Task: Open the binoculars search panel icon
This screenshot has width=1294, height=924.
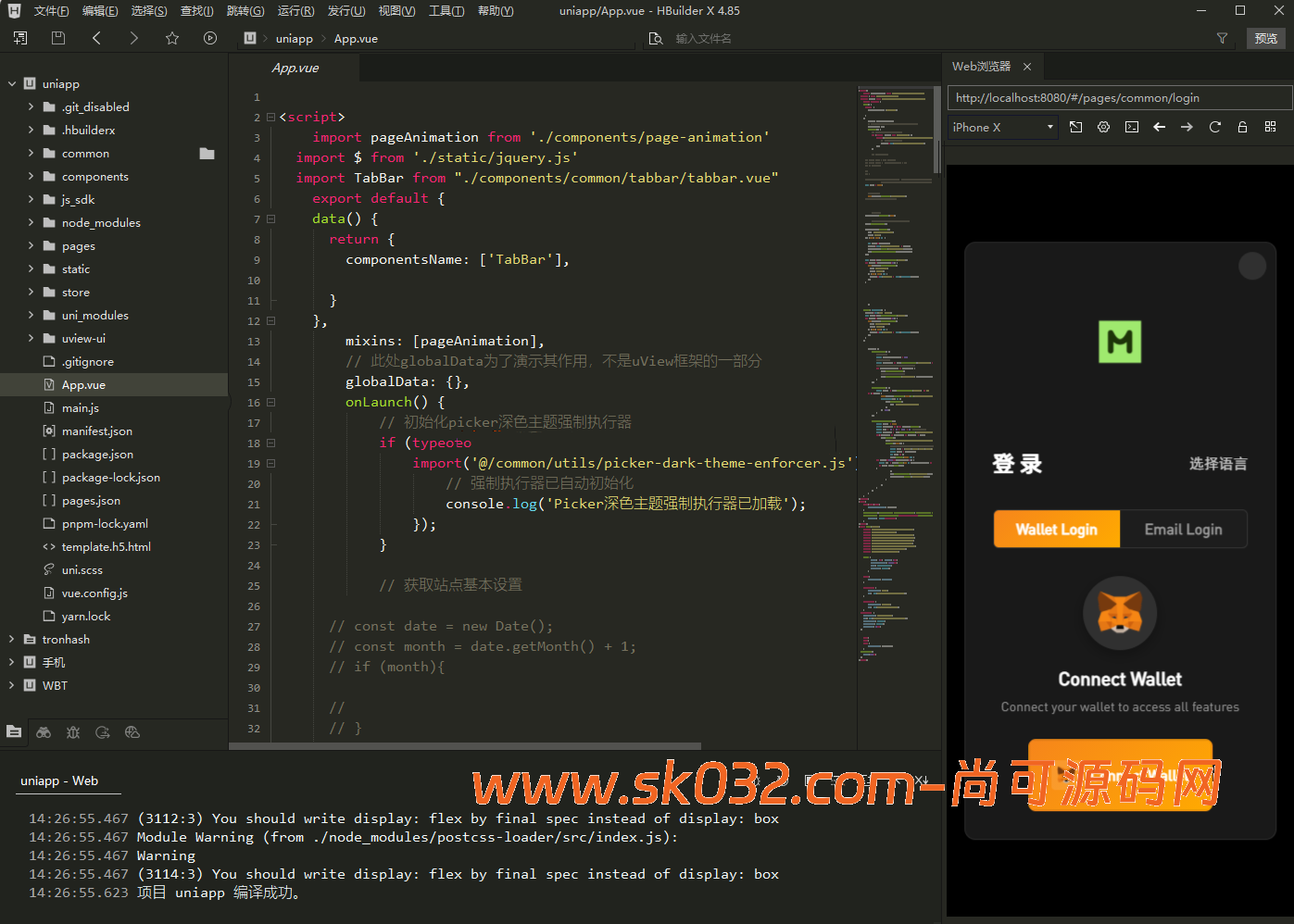Action: point(44,732)
